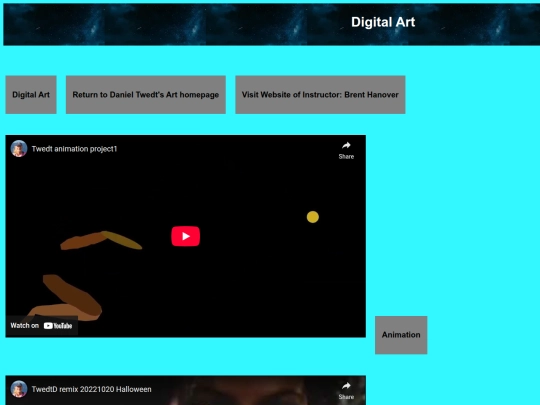Click the Digital Art page header title
Viewport: 540px width, 405px height.
(383, 22)
